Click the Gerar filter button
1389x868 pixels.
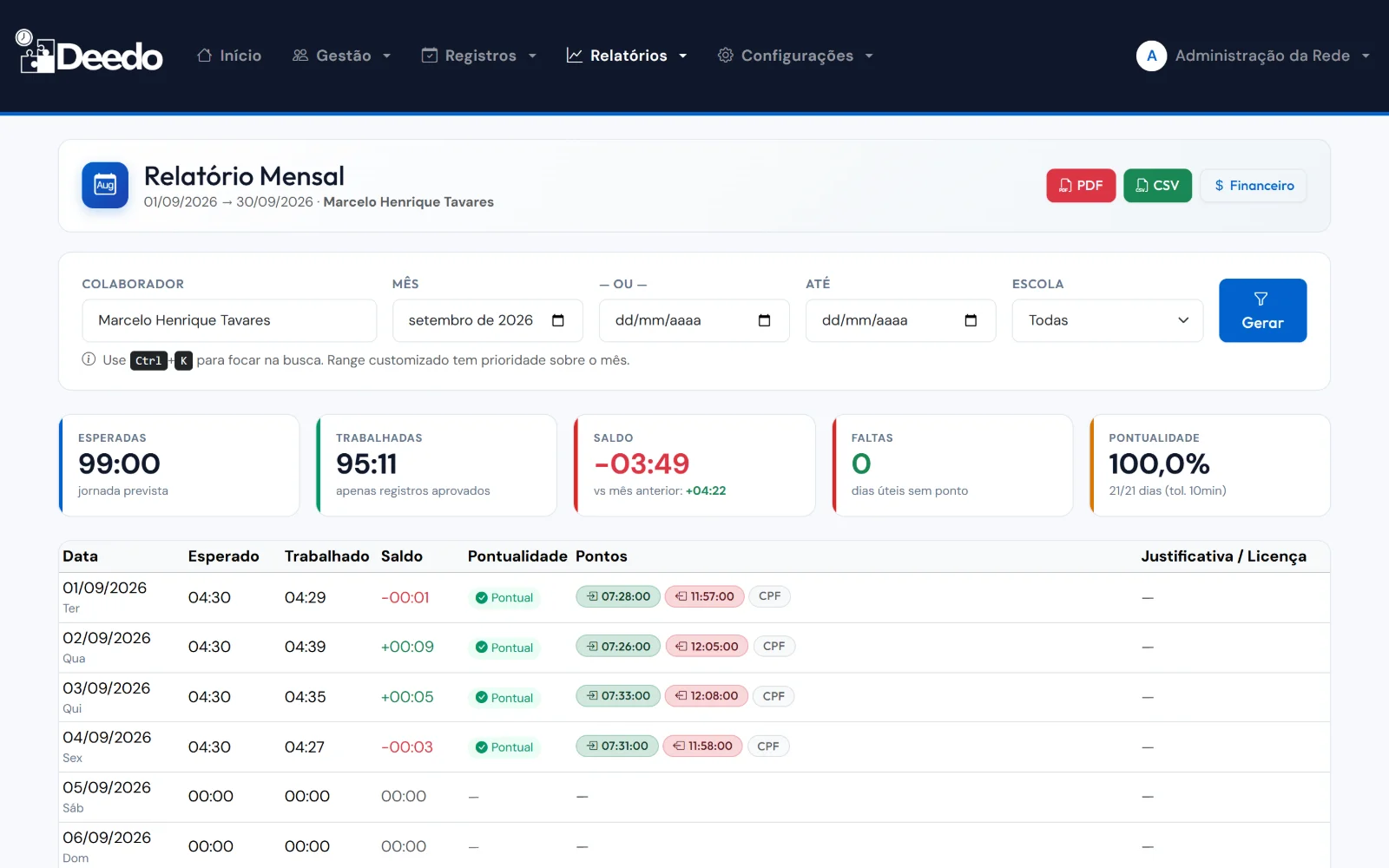1262,310
